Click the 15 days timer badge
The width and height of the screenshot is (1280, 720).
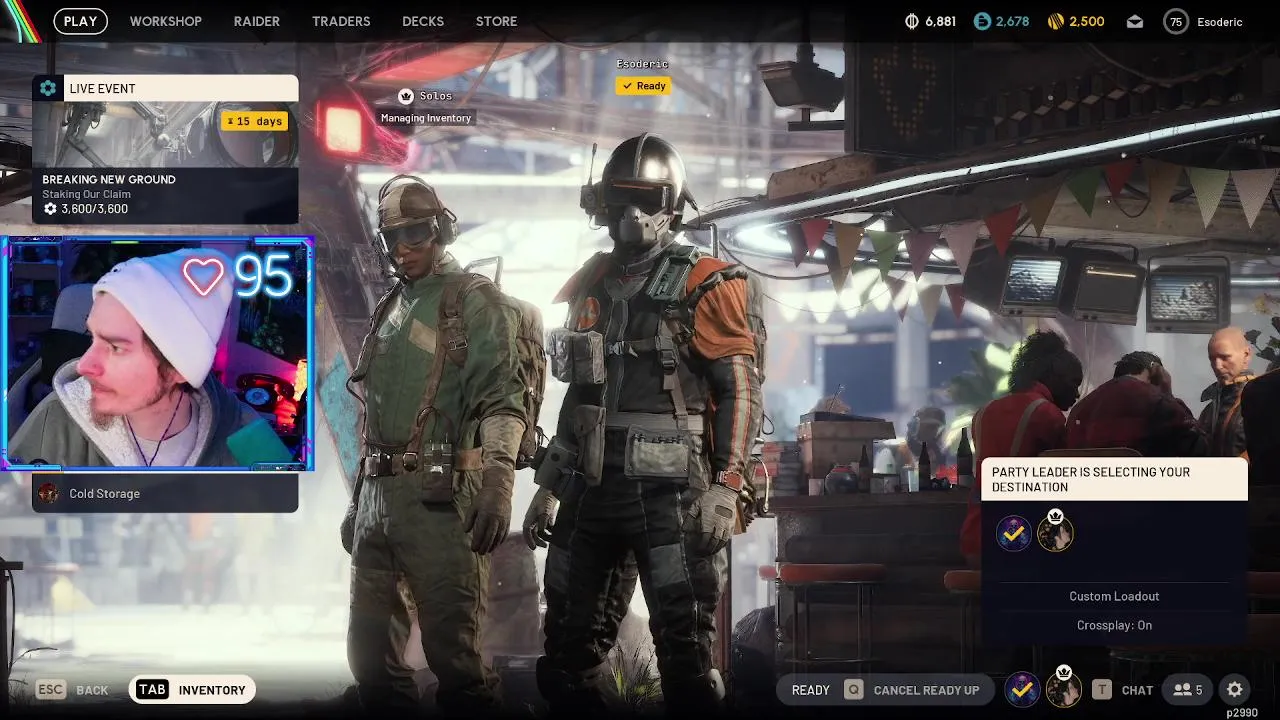(254, 121)
